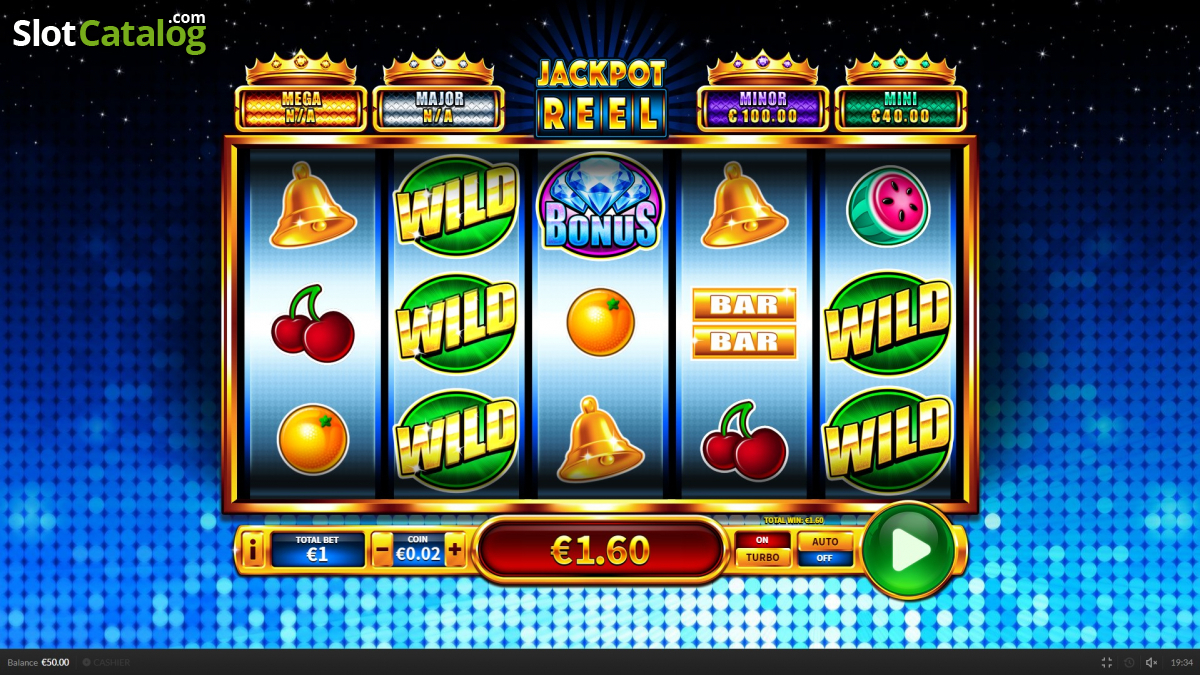This screenshot has width=1200, height=675.
Task: Decrease coin value with minus button
Action: pyautogui.click(x=382, y=549)
